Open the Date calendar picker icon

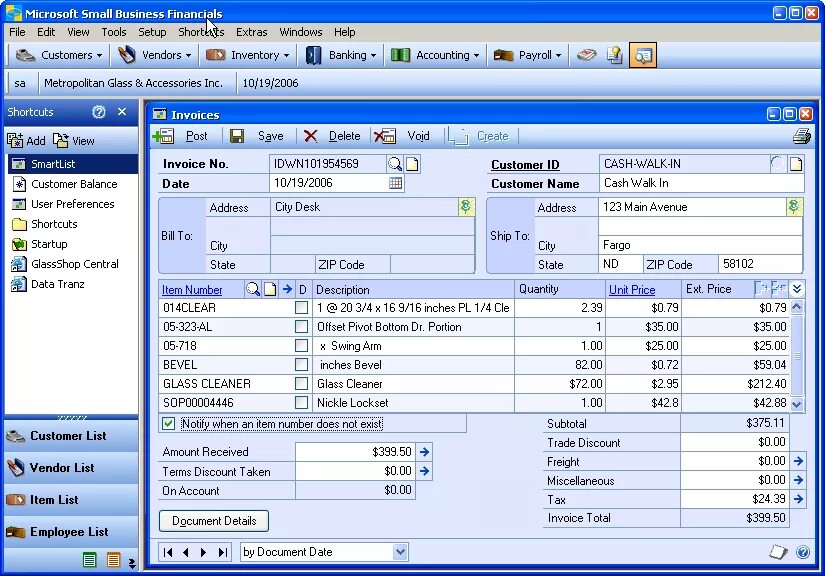pyautogui.click(x=395, y=183)
